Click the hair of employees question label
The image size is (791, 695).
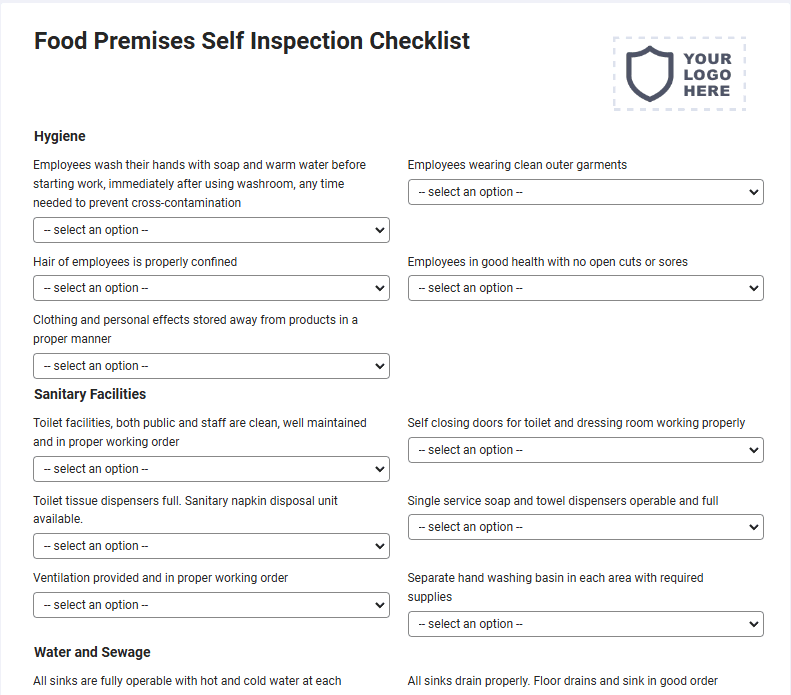[135, 262]
